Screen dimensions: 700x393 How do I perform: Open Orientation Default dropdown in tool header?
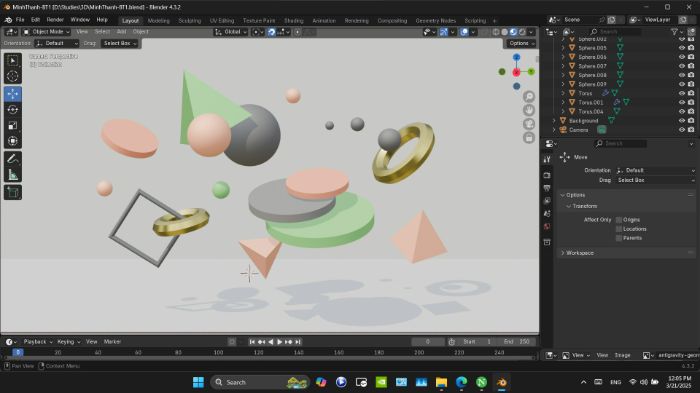tap(57, 43)
